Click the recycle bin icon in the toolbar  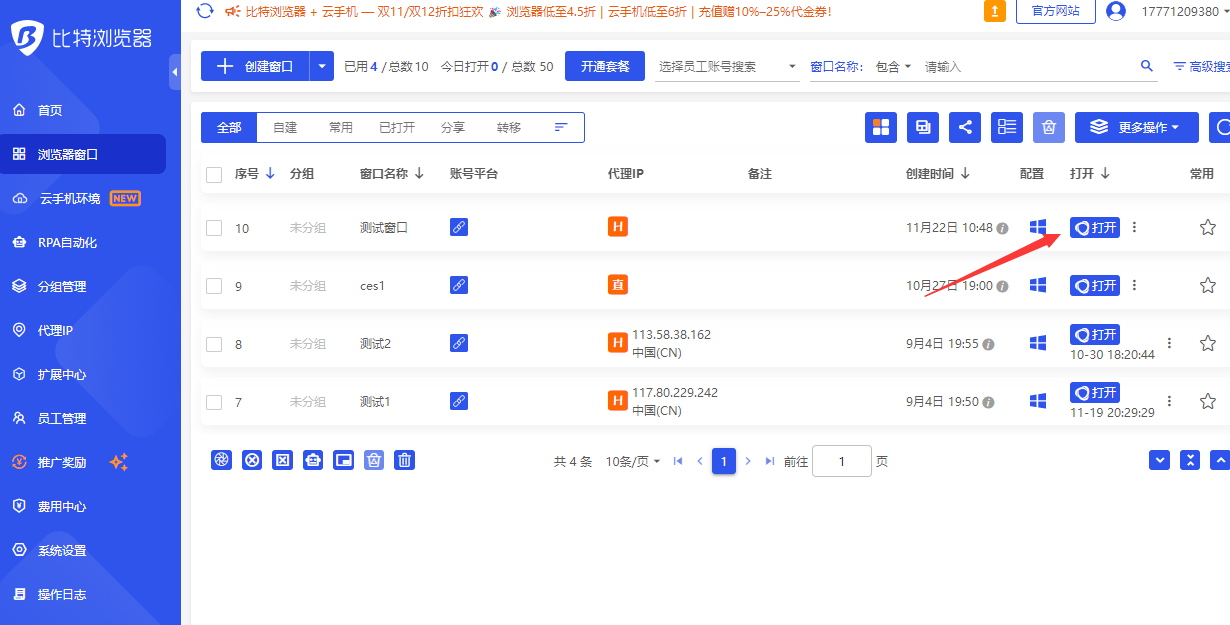point(1048,127)
